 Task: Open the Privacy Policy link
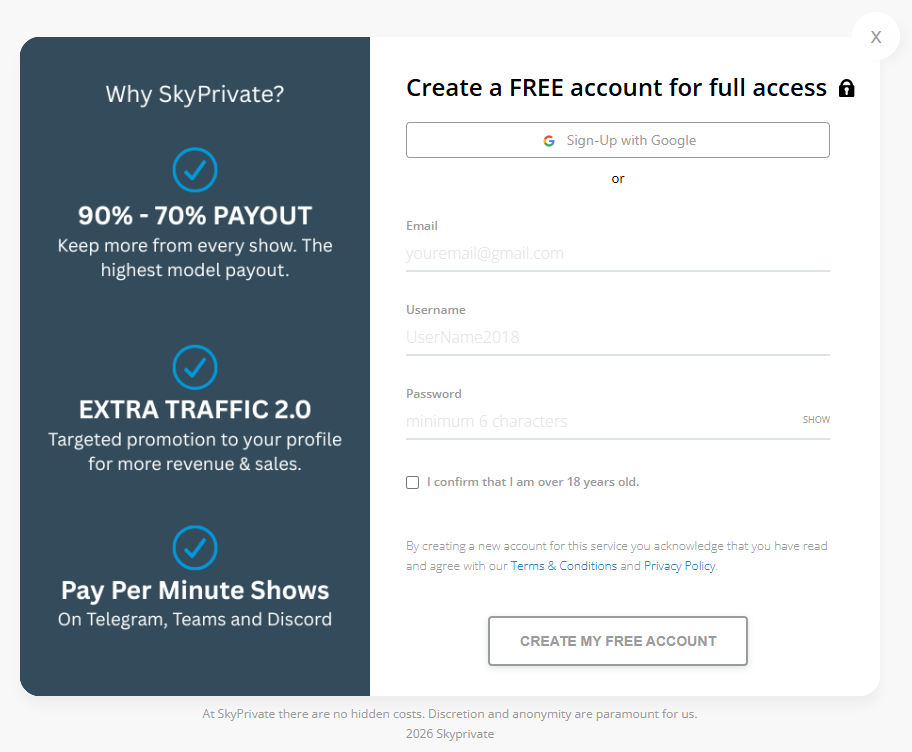click(679, 566)
